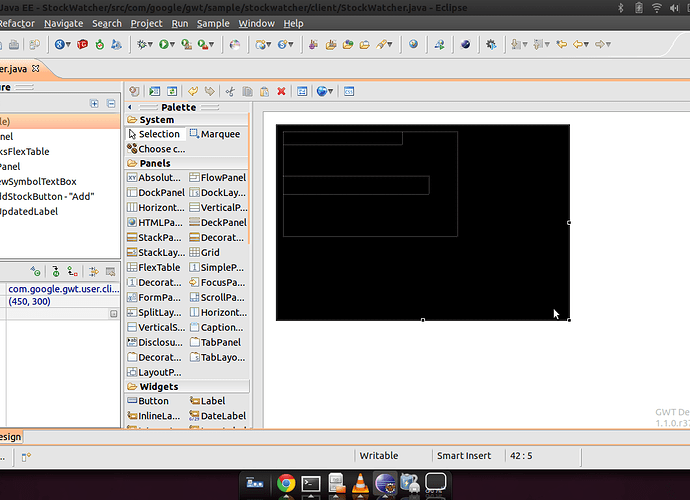
Task: Click the Paste clipboard icon in designer toolbar
Action: point(264,91)
